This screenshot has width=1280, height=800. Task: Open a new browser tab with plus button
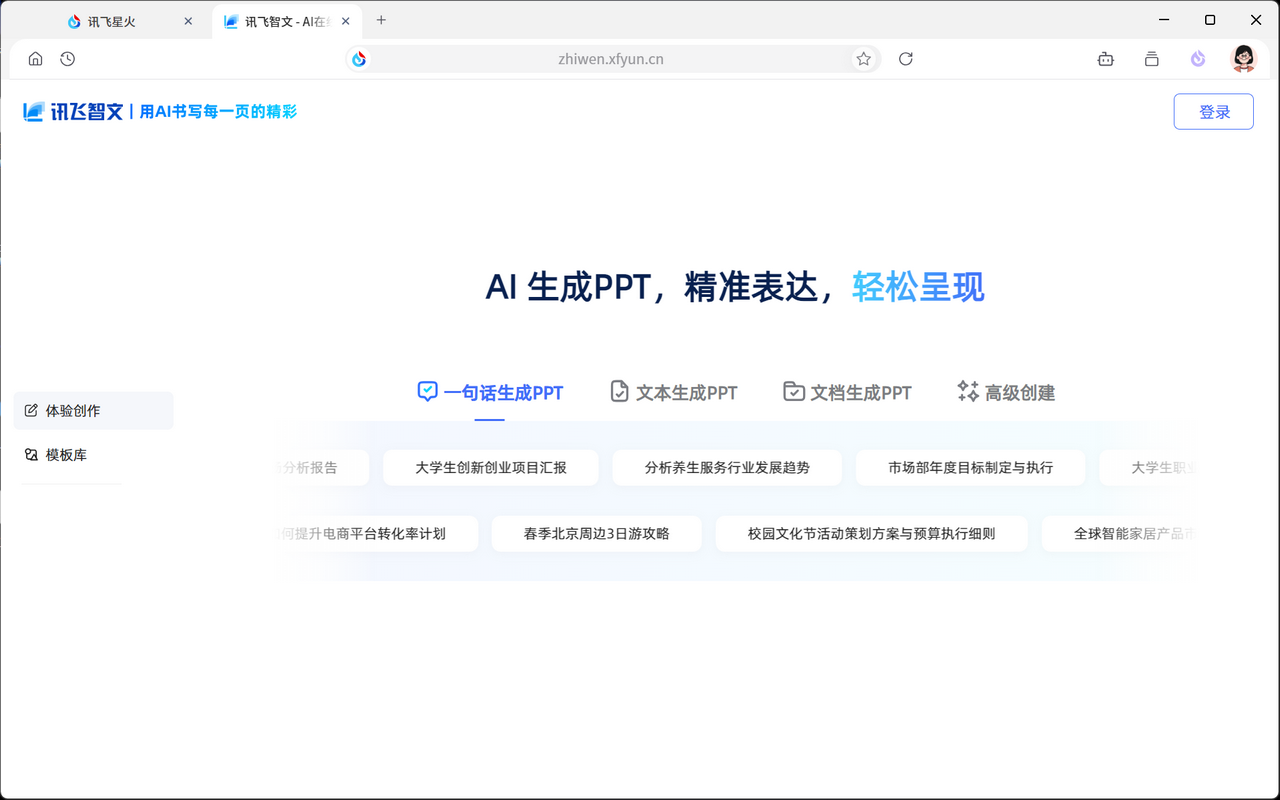[x=381, y=20]
